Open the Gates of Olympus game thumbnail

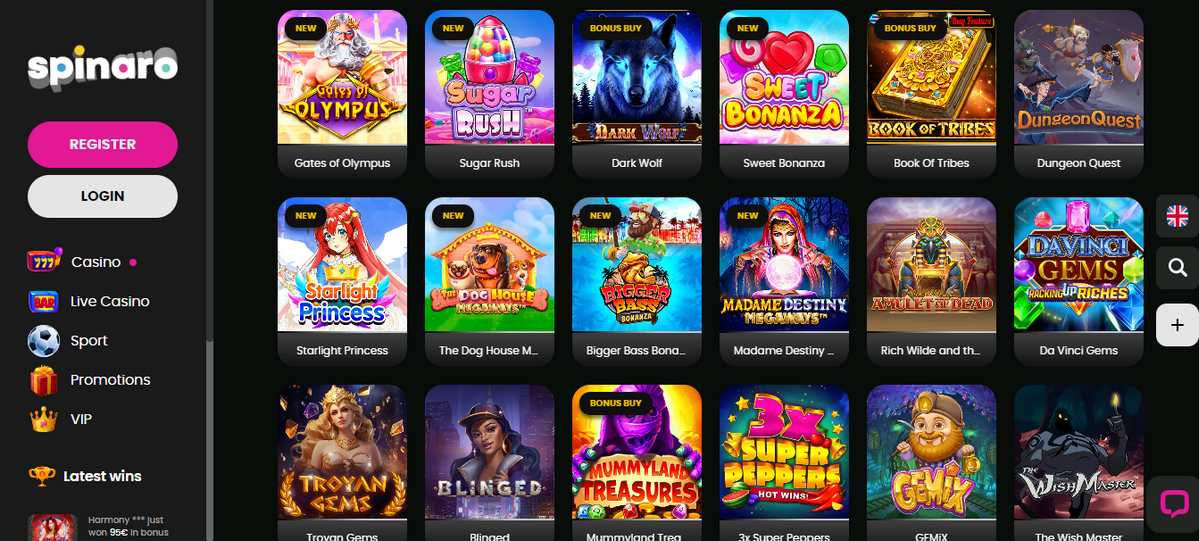(343, 77)
